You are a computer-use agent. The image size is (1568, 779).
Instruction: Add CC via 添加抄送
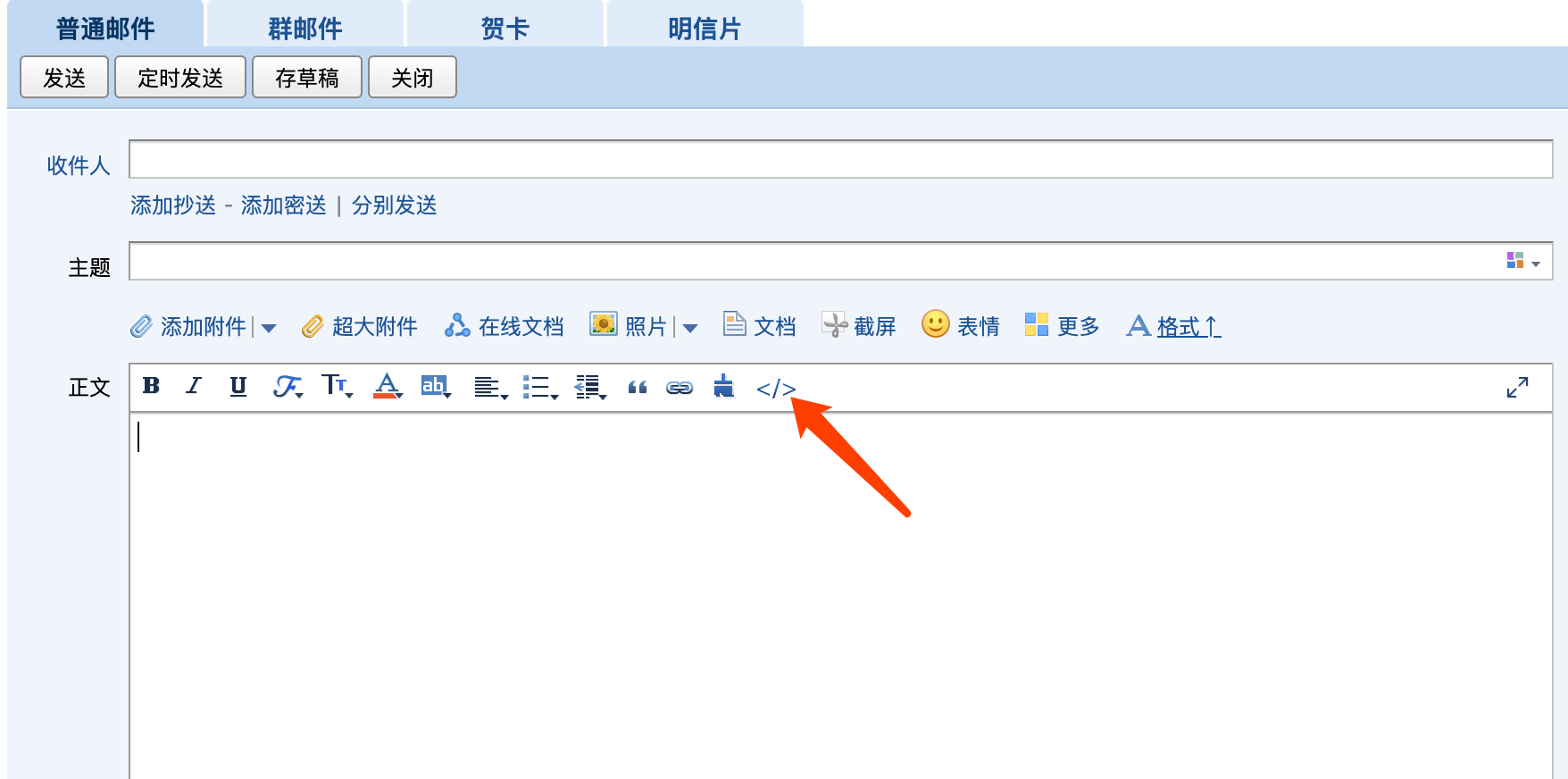173,205
